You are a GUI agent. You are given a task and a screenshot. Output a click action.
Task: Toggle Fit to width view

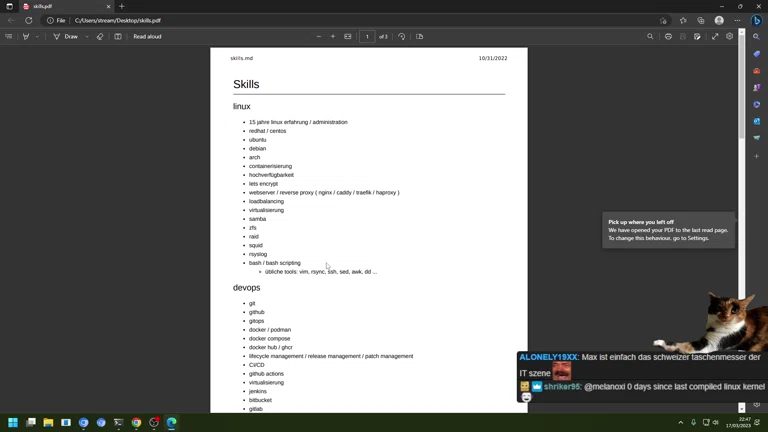pyautogui.click(x=348, y=37)
